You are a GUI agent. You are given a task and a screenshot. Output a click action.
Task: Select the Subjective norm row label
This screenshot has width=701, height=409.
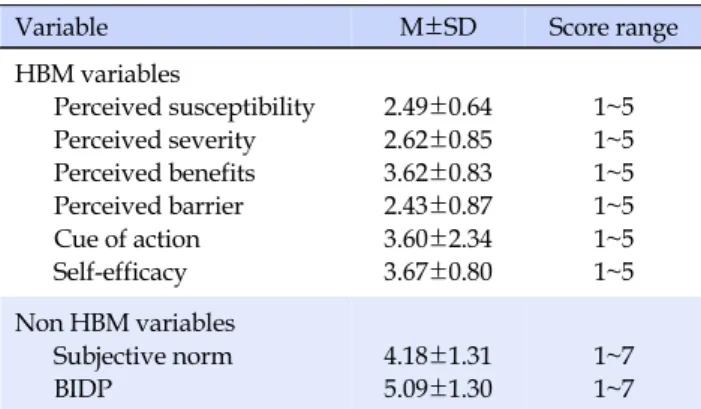143,357
